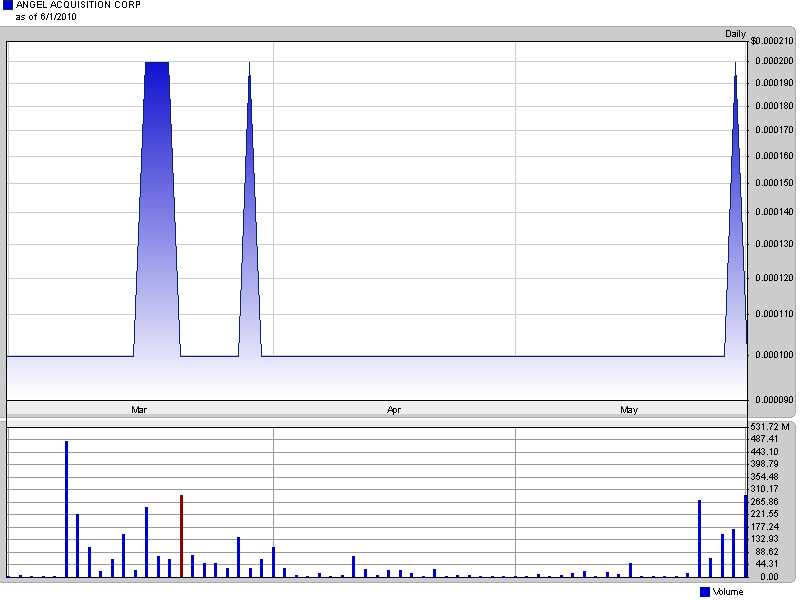
Task: Click the wide flat-topped price peak in March
Action: [x=157, y=200]
